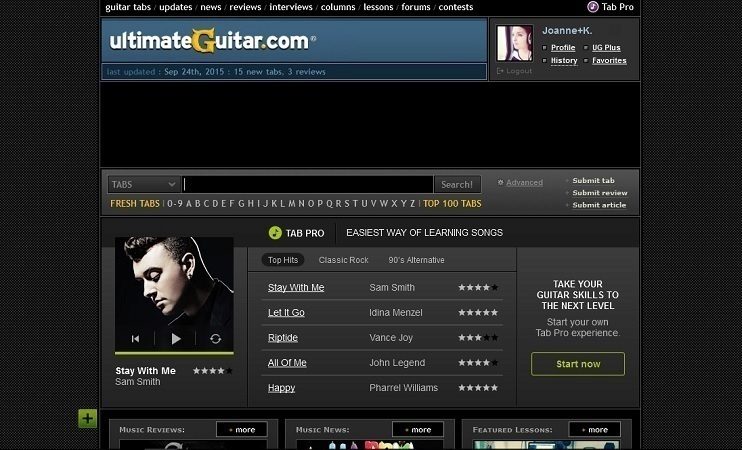Click more button for Music Reviews

pyautogui.click(x=242, y=430)
